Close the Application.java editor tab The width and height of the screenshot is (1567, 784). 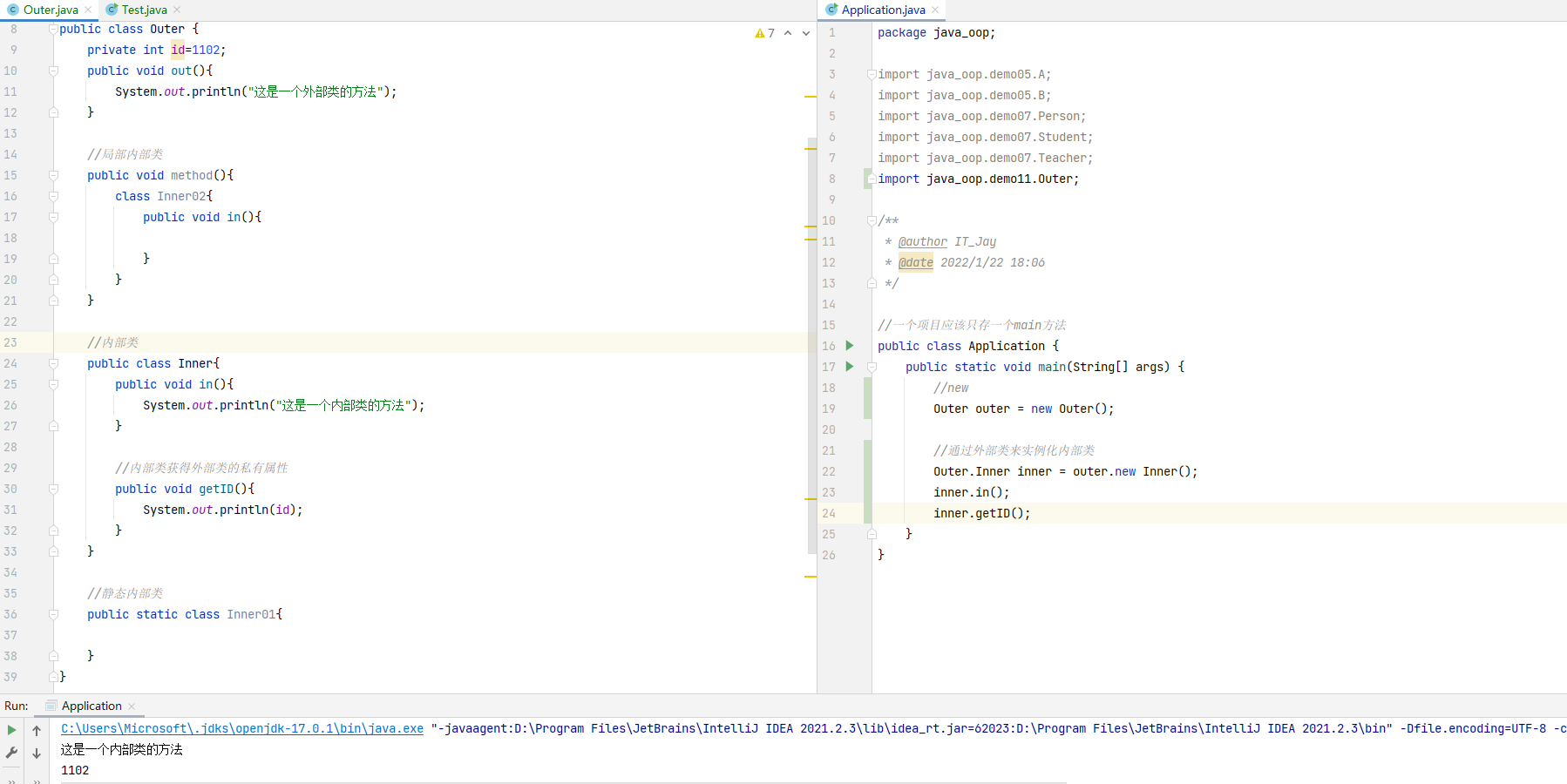[x=935, y=10]
